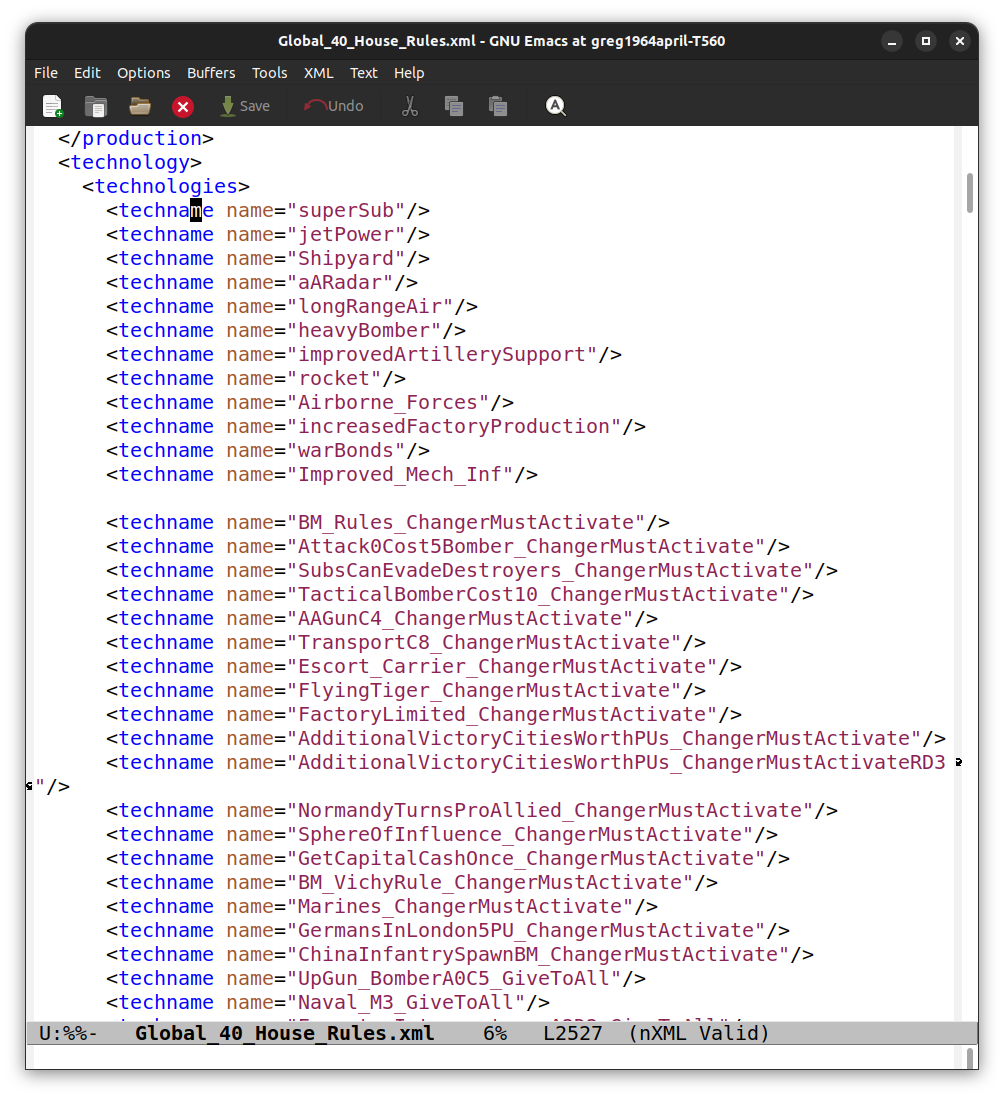Viewport: 1004px width, 1098px height.
Task: Click the "aARadar" attribute value
Action: click(x=340, y=282)
